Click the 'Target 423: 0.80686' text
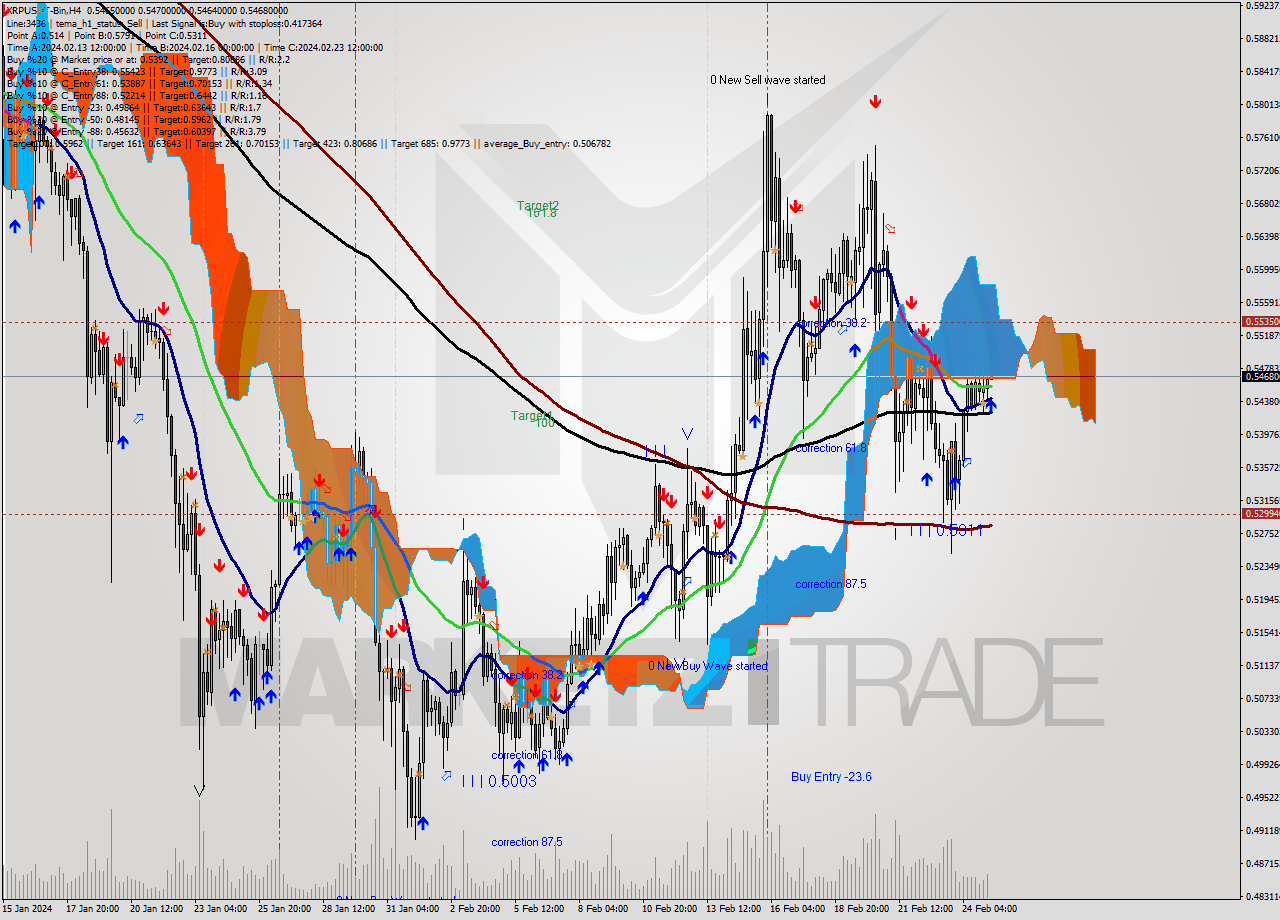 coord(336,143)
